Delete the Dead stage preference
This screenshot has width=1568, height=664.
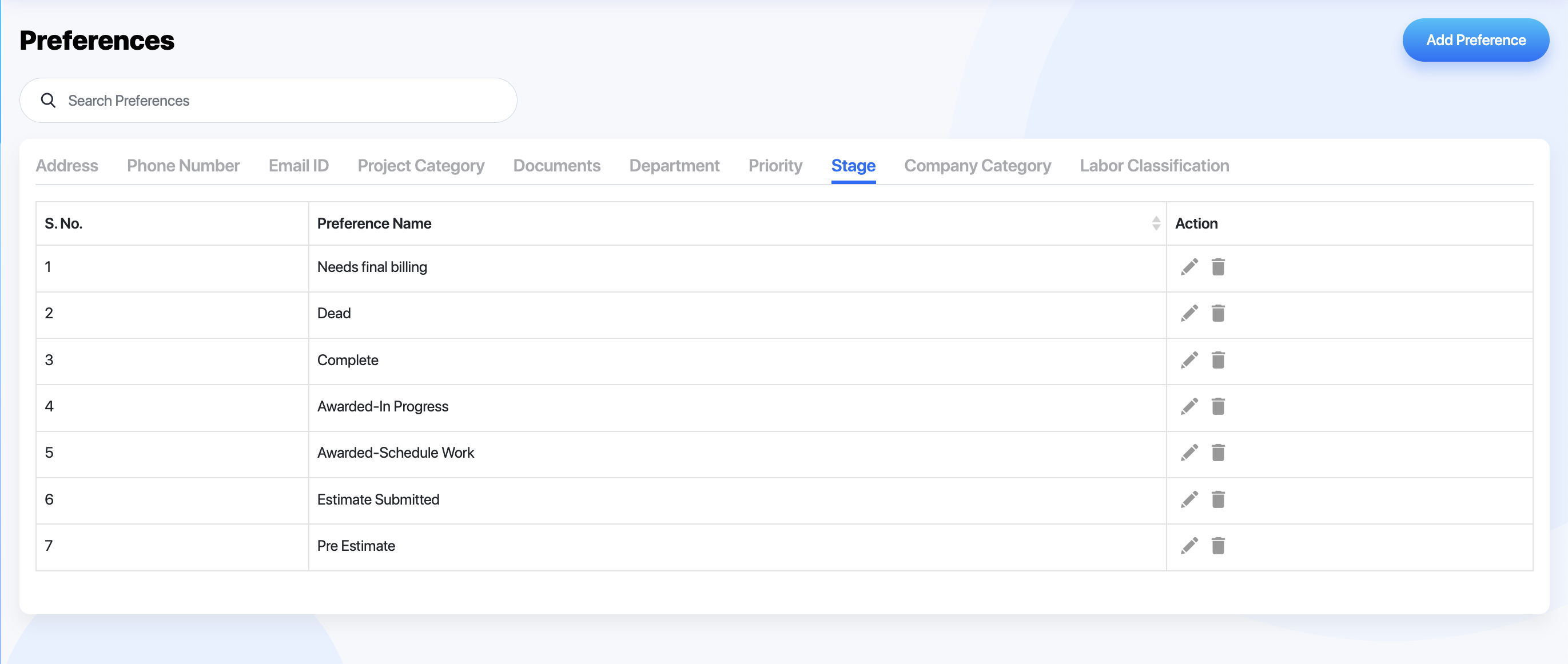pos(1218,313)
